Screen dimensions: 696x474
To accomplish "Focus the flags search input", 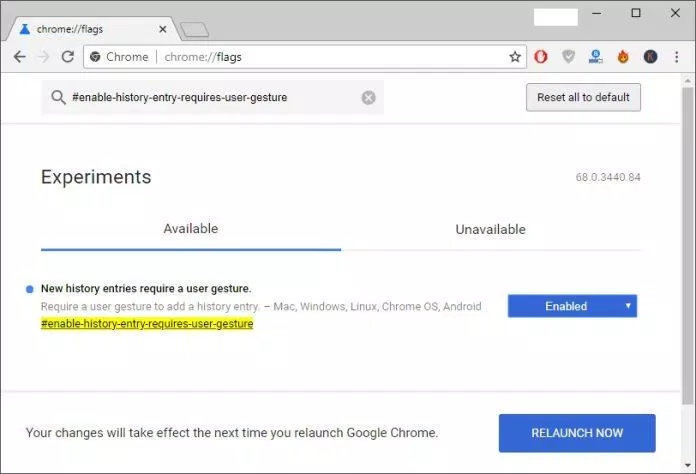I will (x=213, y=98).
